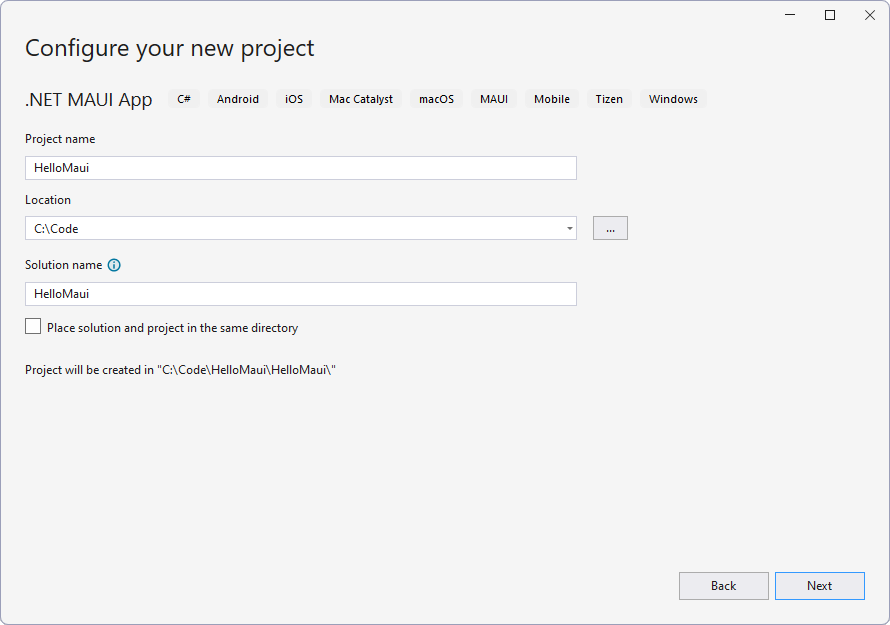The image size is (890, 625).
Task: Go Back to template selection
Action: pyautogui.click(x=723, y=586)
